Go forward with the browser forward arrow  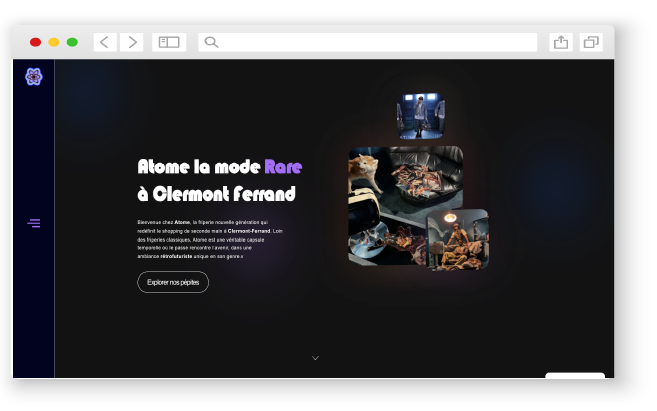(x=132, y=42)
